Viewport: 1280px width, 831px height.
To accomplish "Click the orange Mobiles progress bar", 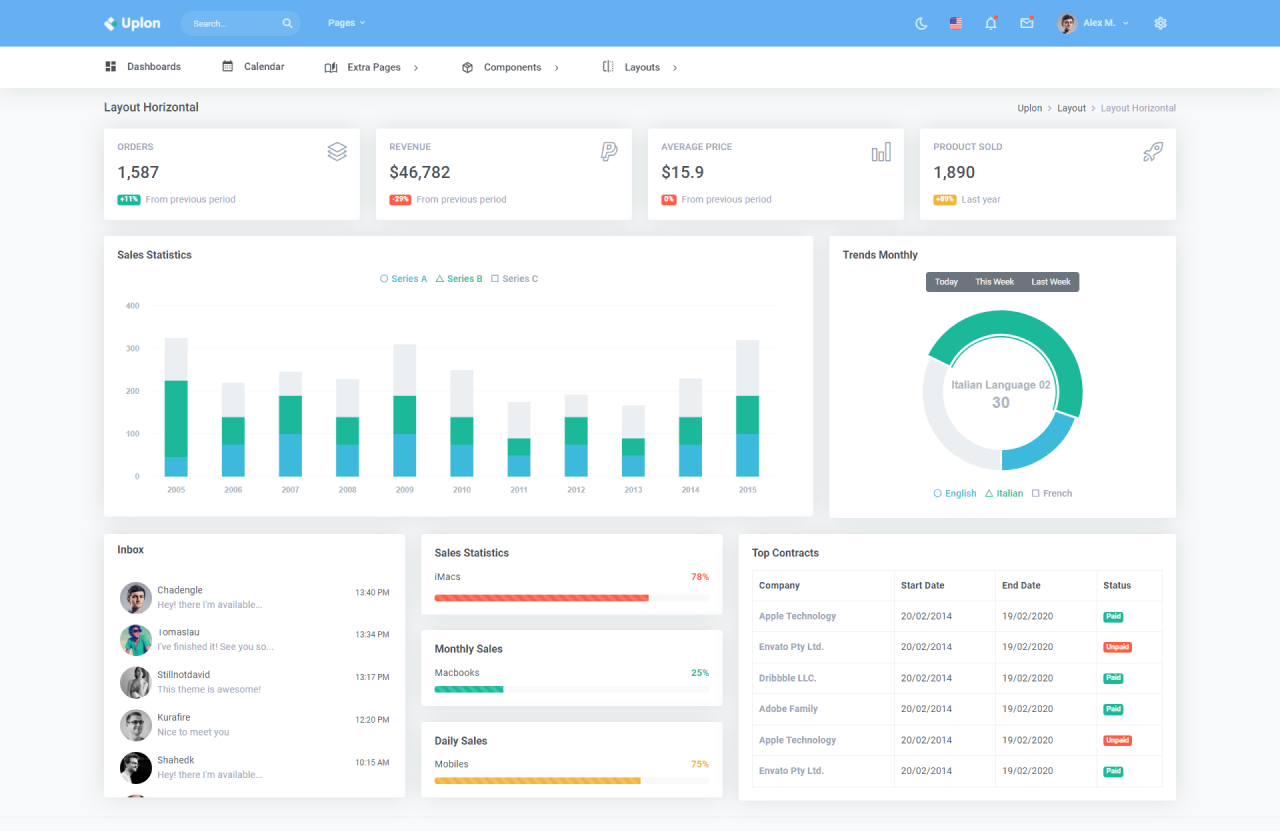I will [x=537, y=780].
